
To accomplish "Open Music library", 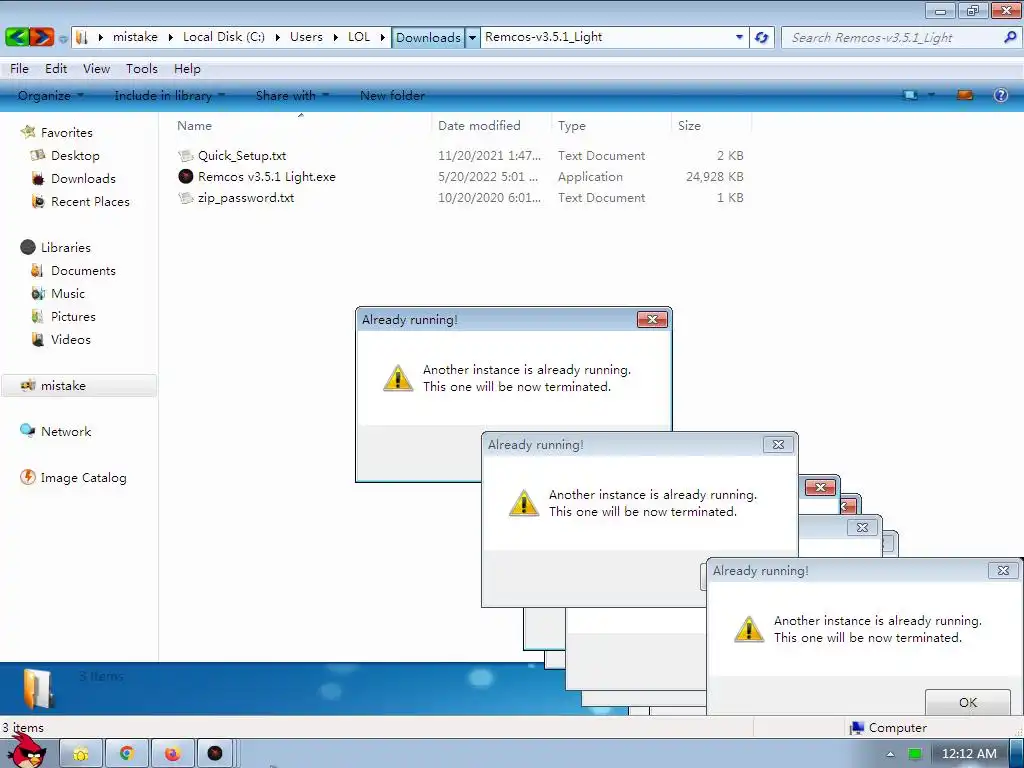I will [x=68, y=294].
